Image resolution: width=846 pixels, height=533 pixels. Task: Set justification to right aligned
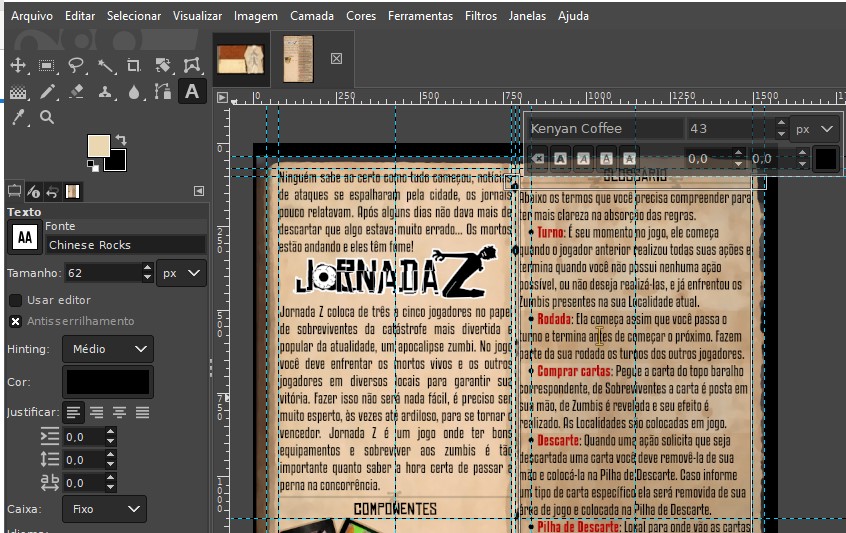tap(97, 413)
